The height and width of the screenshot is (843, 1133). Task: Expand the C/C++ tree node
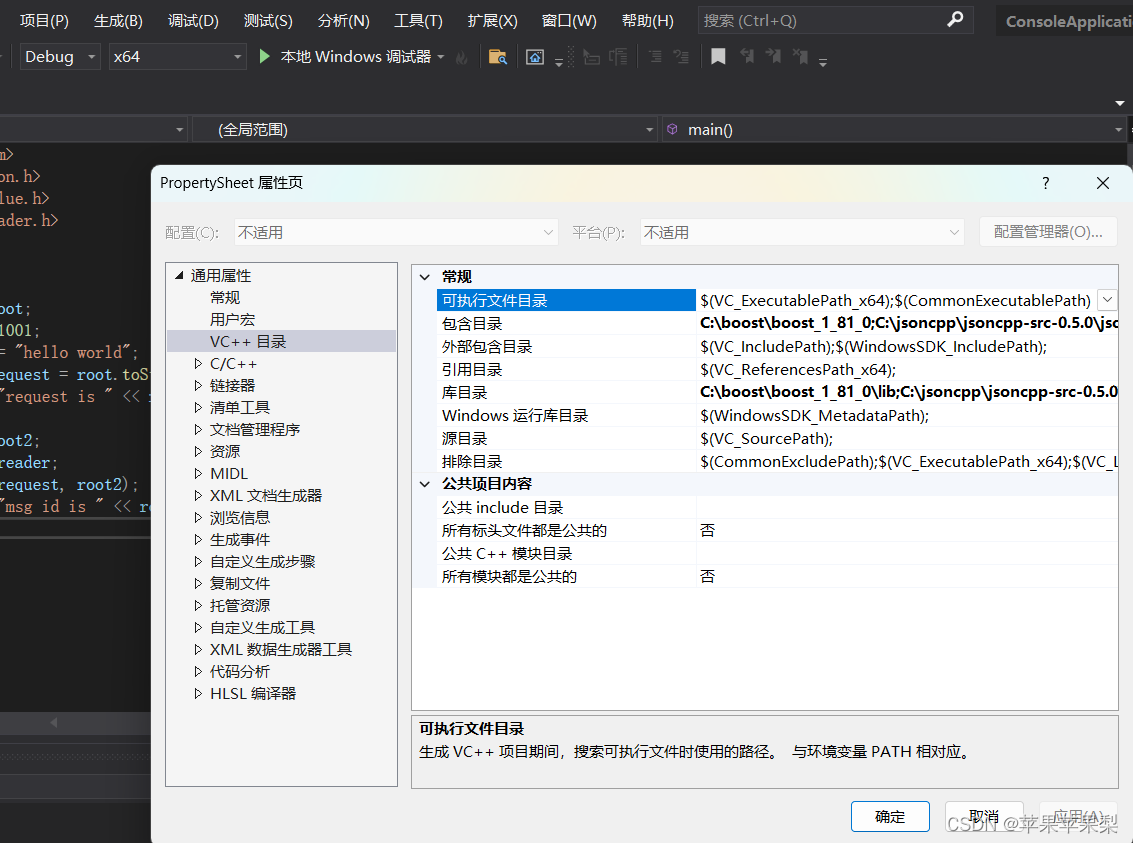point(198,363)
